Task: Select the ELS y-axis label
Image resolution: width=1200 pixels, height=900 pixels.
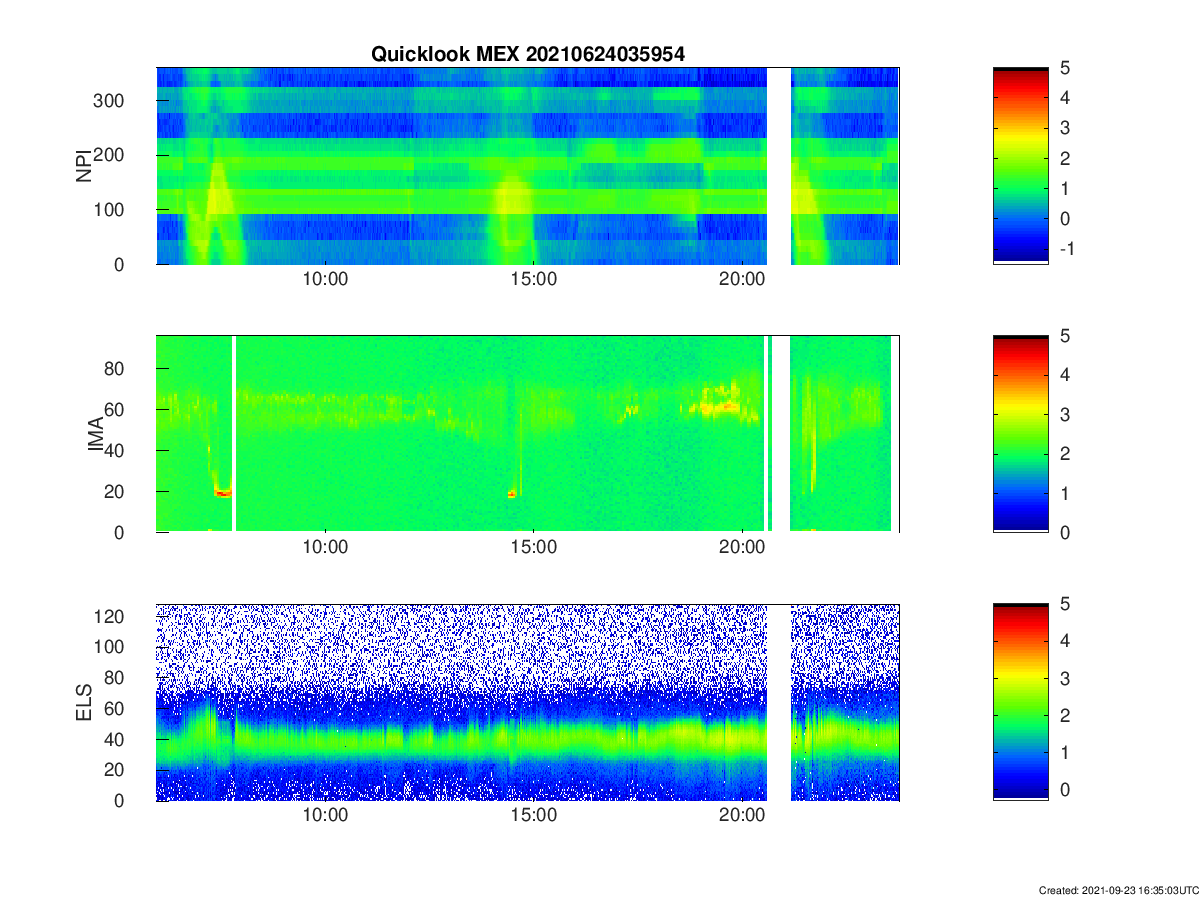Action: 84,702
